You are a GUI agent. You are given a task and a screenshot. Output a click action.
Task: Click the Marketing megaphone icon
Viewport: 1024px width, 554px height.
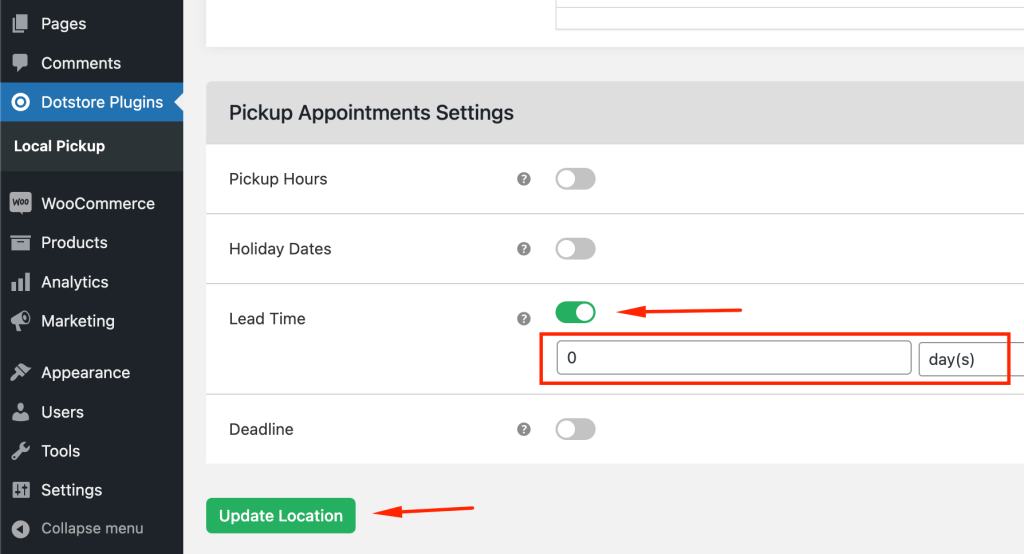[20, 321]
